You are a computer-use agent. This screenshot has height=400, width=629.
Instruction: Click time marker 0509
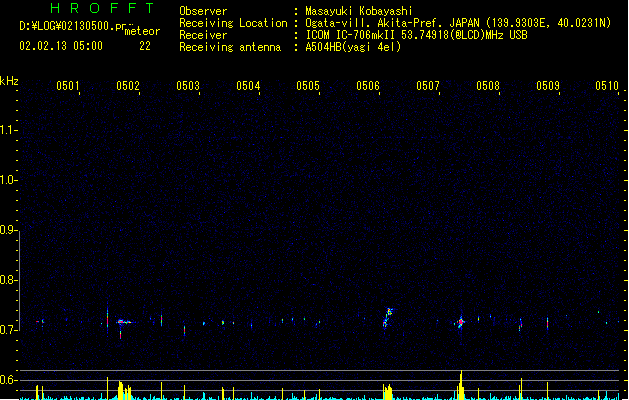[x=548, y=86]
